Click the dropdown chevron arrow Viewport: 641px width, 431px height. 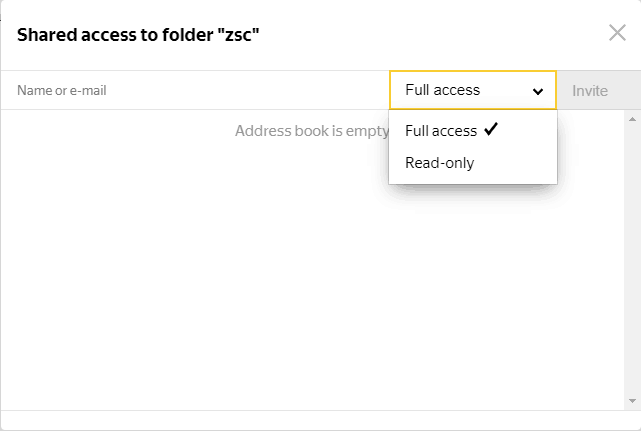tap(539, 91)
